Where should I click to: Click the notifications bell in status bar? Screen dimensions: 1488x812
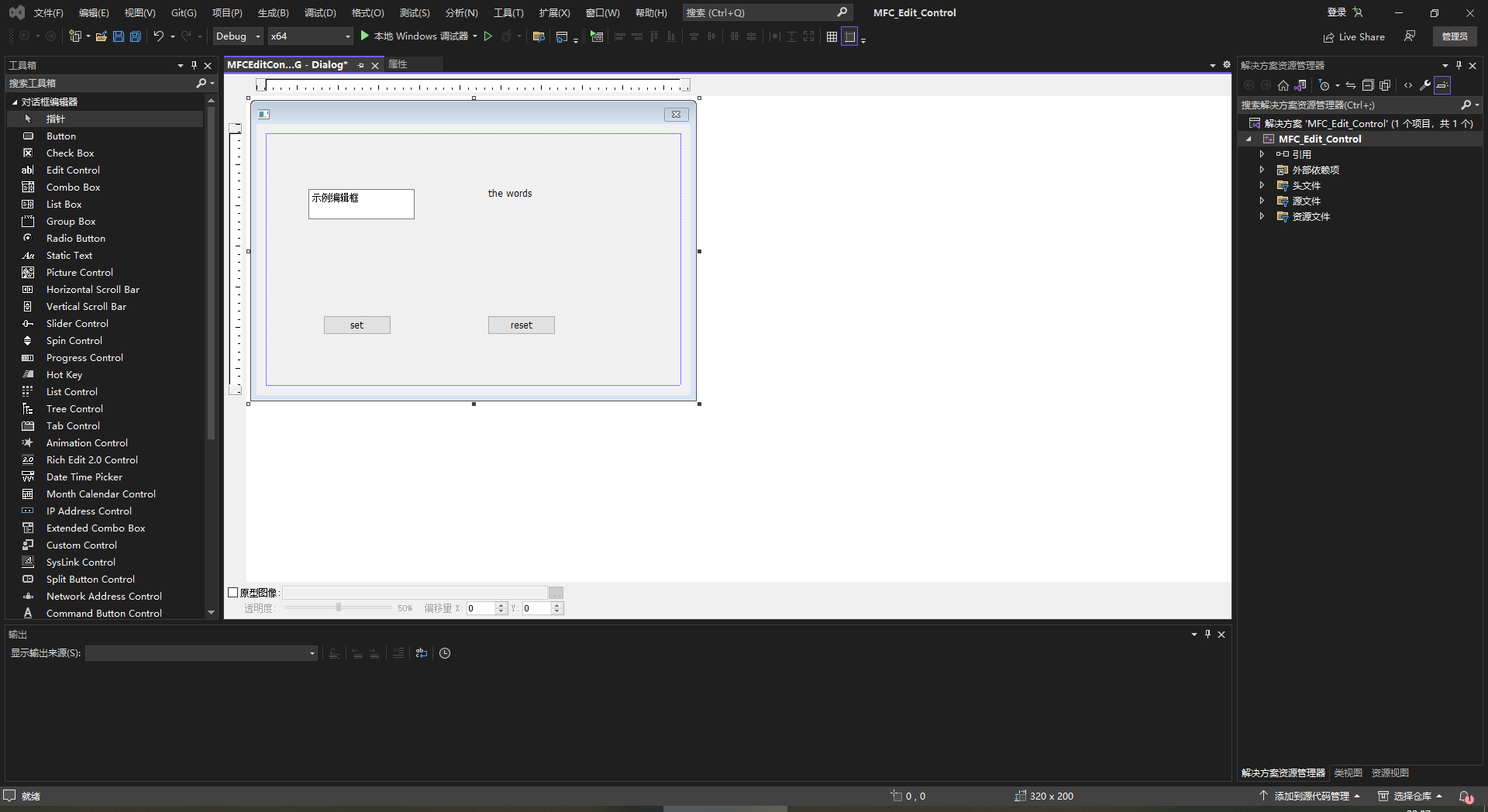coord(1466,796)
